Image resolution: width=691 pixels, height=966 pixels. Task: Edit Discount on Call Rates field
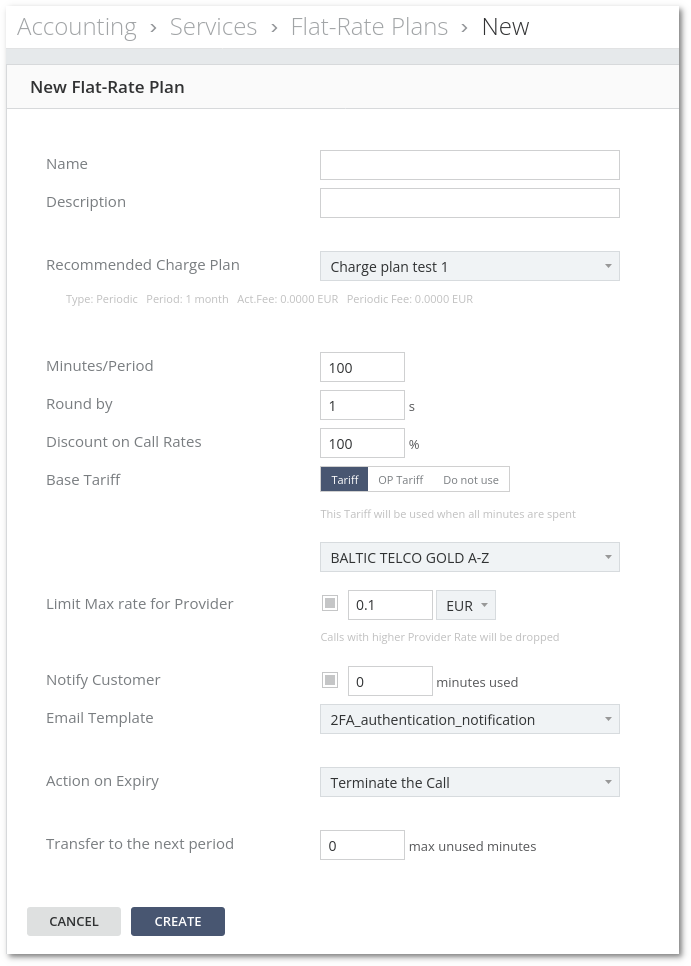pos(362,443)
